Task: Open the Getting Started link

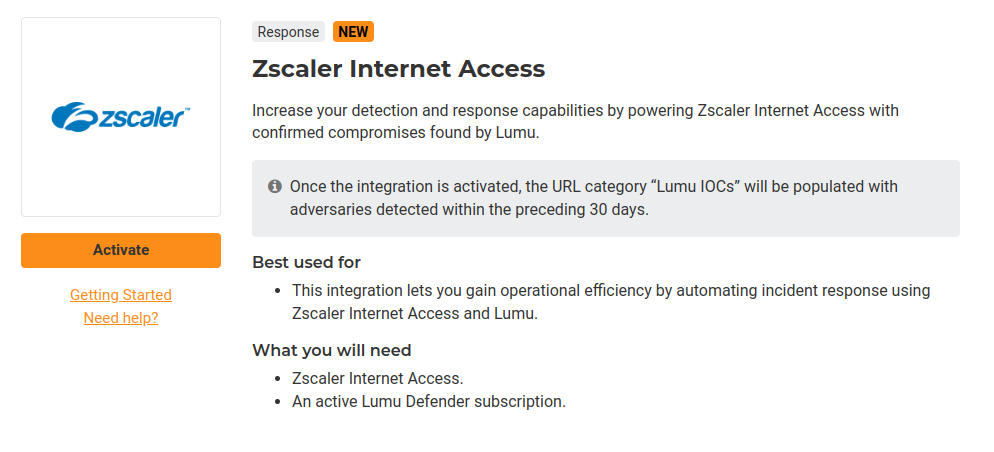Action: [121, 295]
